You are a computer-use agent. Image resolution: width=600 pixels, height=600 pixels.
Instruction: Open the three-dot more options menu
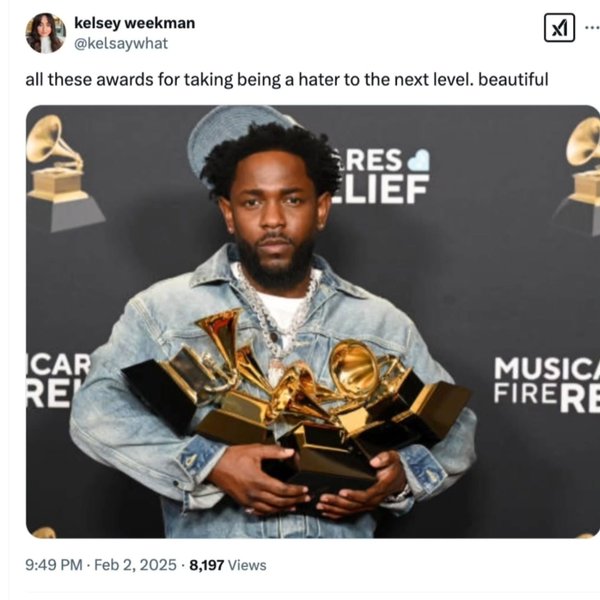pos(592,28)
